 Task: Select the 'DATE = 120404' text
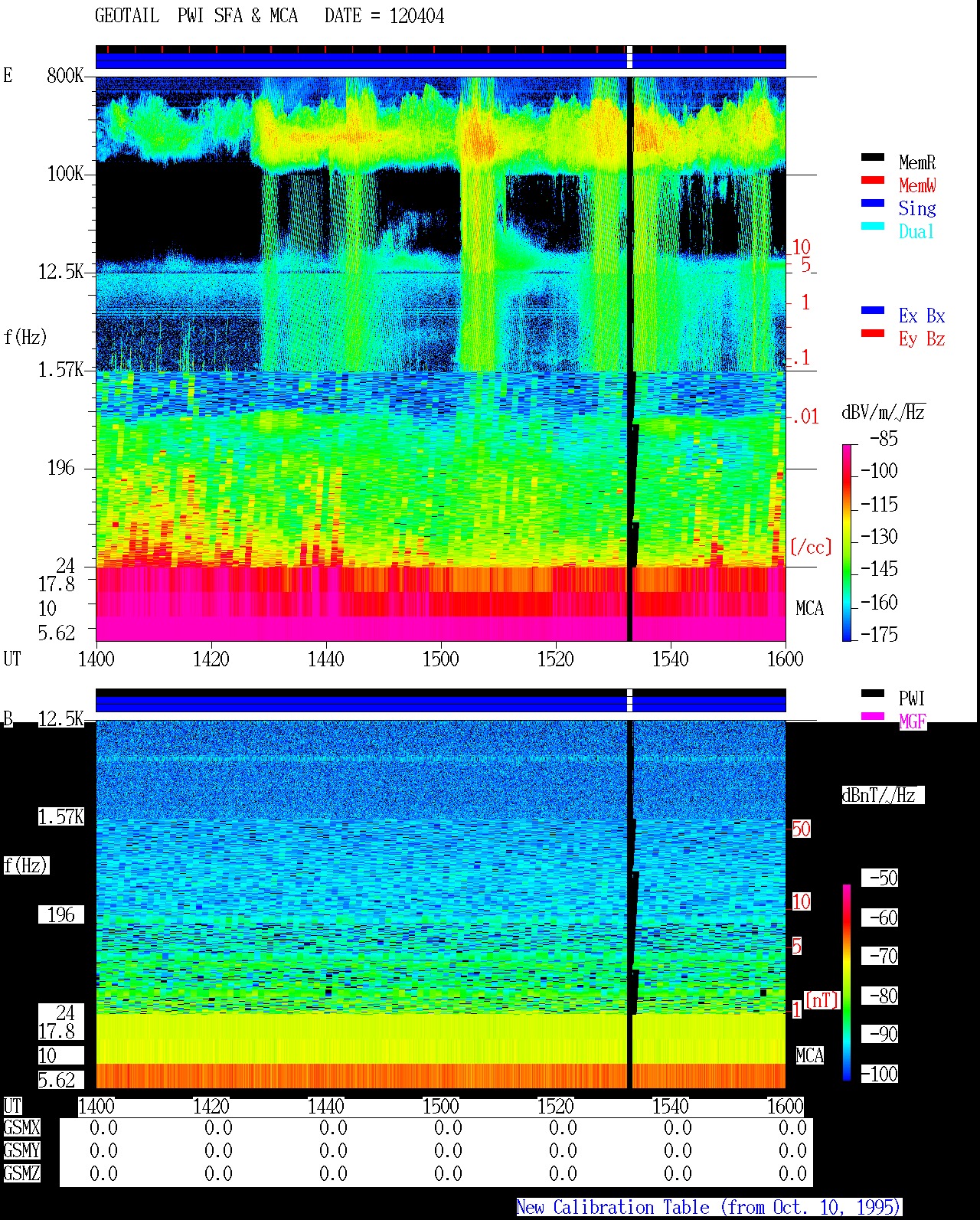pyautogui.click(x=384, y=16)
